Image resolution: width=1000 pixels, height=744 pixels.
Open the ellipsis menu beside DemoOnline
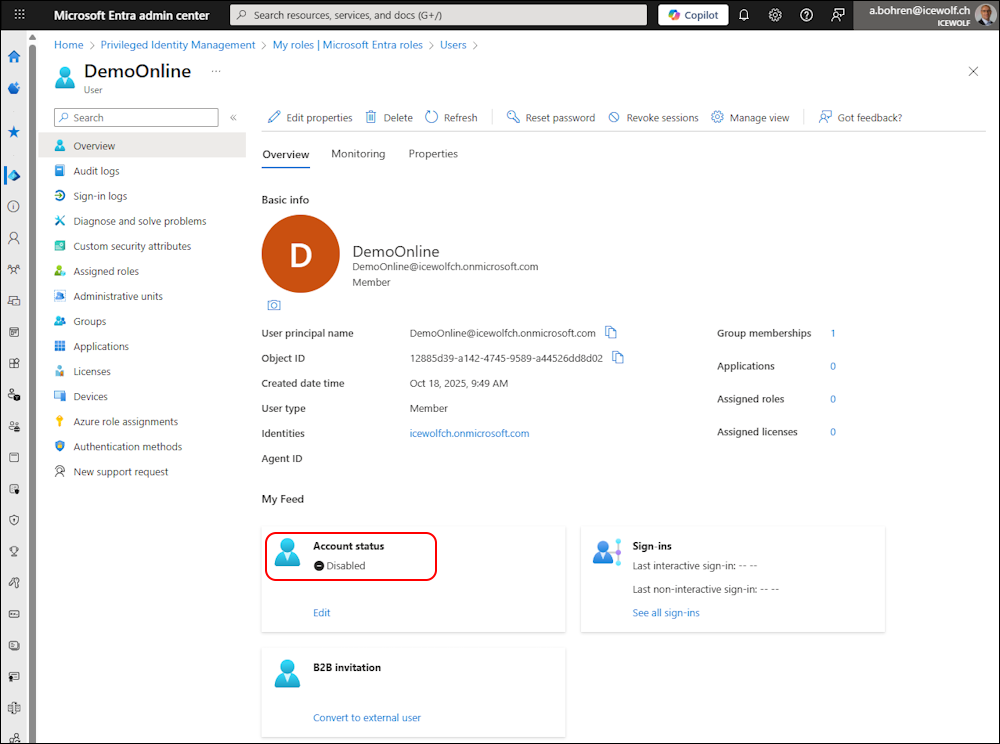216,72
